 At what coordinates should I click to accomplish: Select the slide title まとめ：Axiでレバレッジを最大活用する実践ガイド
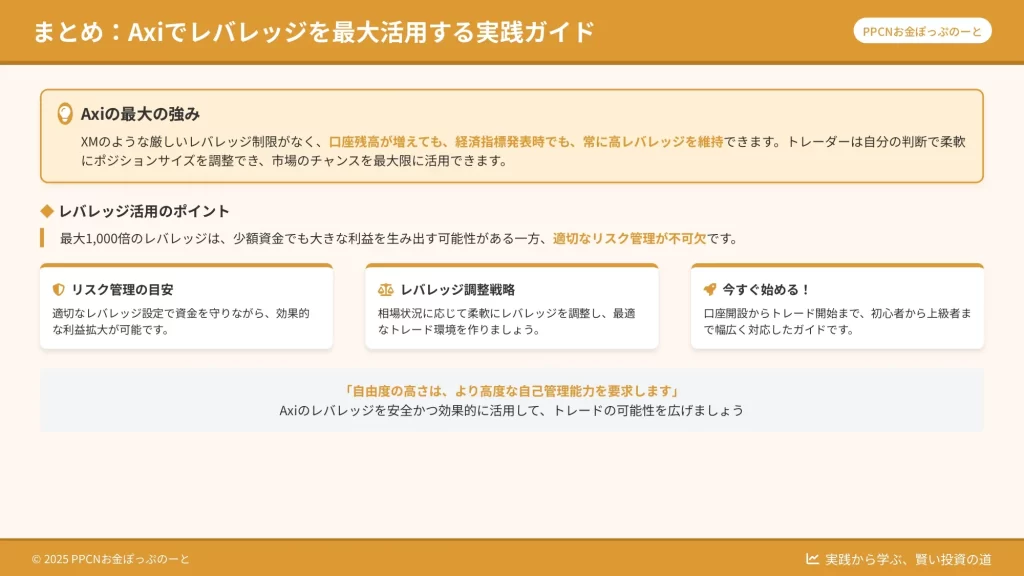pos(313,31)
